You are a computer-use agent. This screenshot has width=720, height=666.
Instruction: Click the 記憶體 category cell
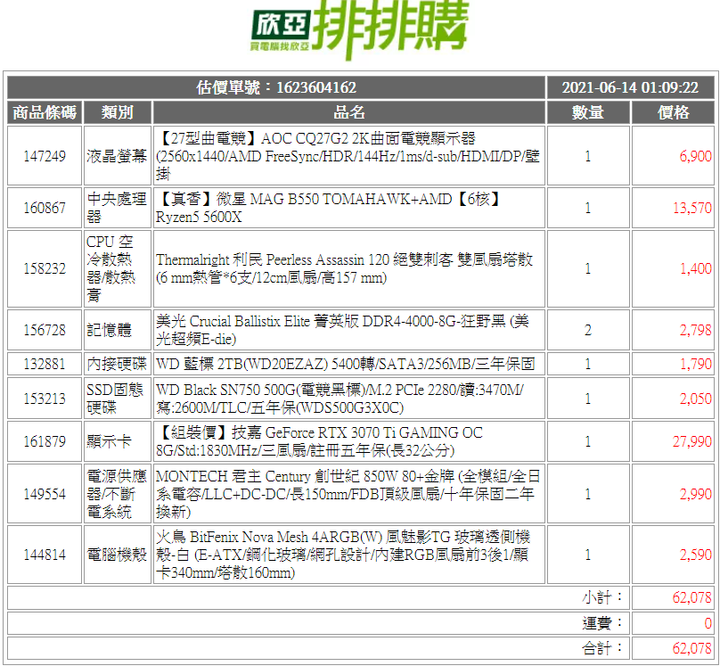coord(118,330)
